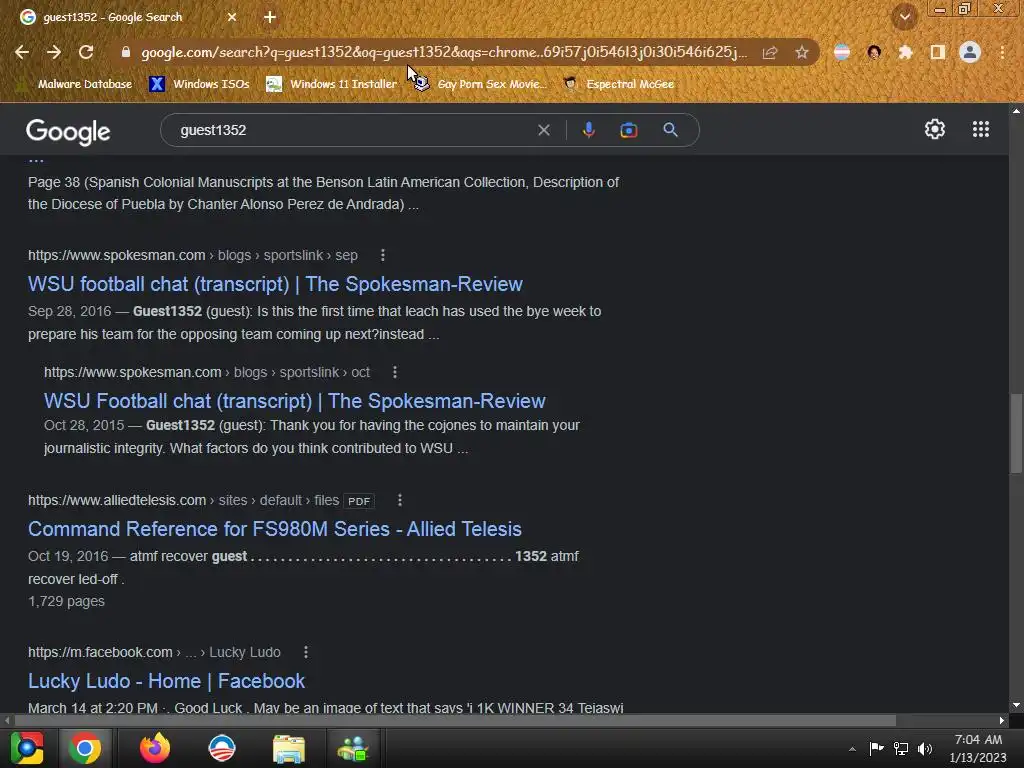Open more options for Lucky Ludo result
The height and width of the screenshot is (768, 1024).
point(306,652)
